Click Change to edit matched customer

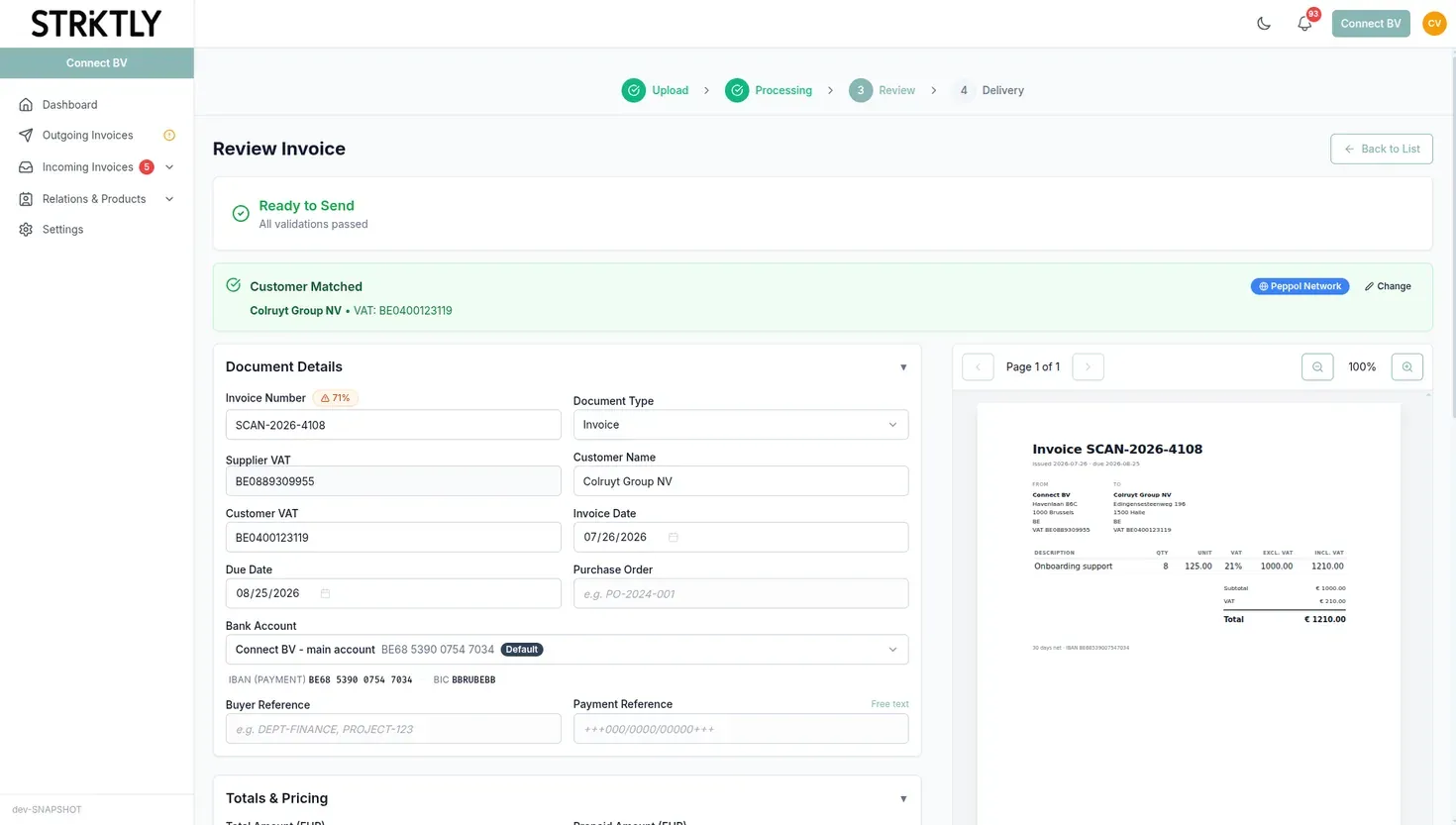pyautogui.click(x=1388, y=286)
